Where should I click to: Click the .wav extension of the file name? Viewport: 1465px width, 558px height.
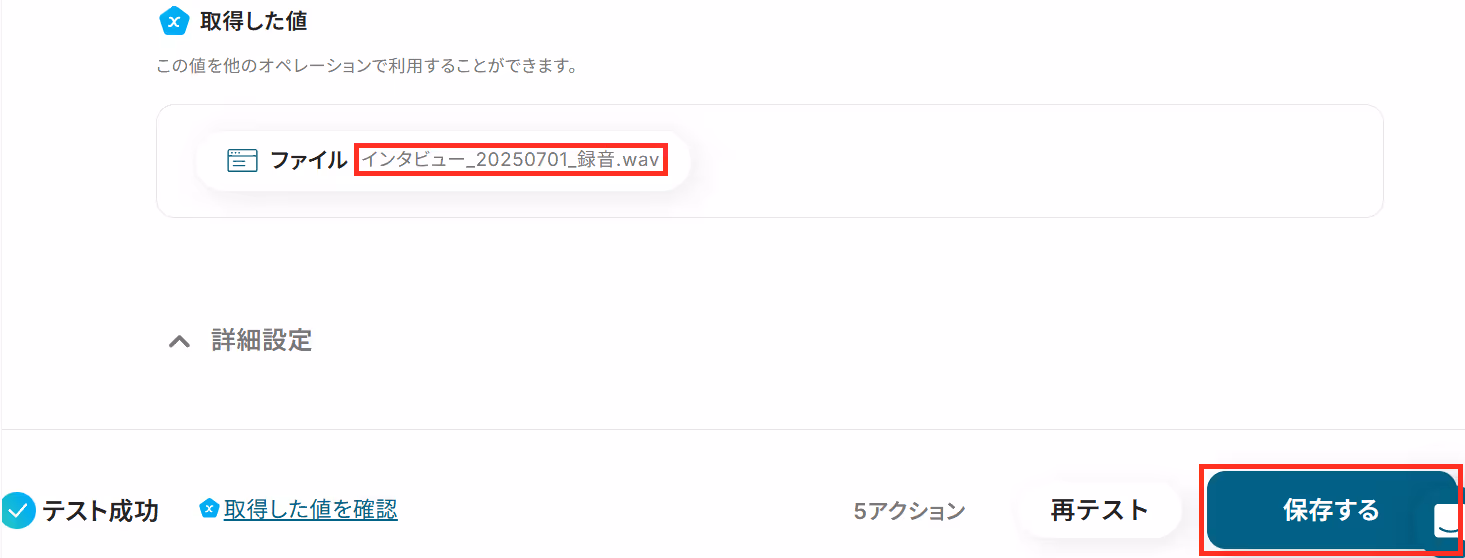click(640, 160)
